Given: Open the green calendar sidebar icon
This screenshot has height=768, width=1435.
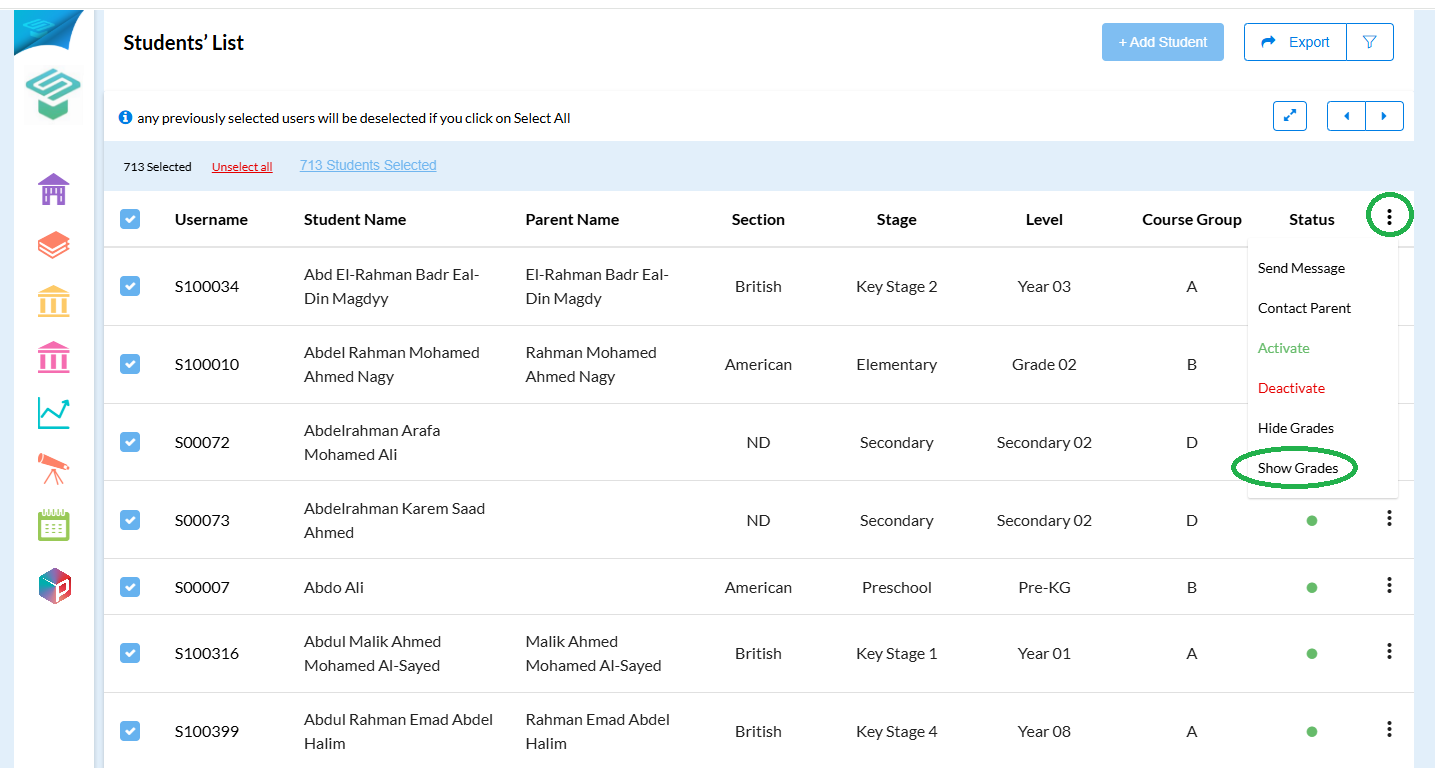Looking at the screenshot, I should click(x=53, y=525).
